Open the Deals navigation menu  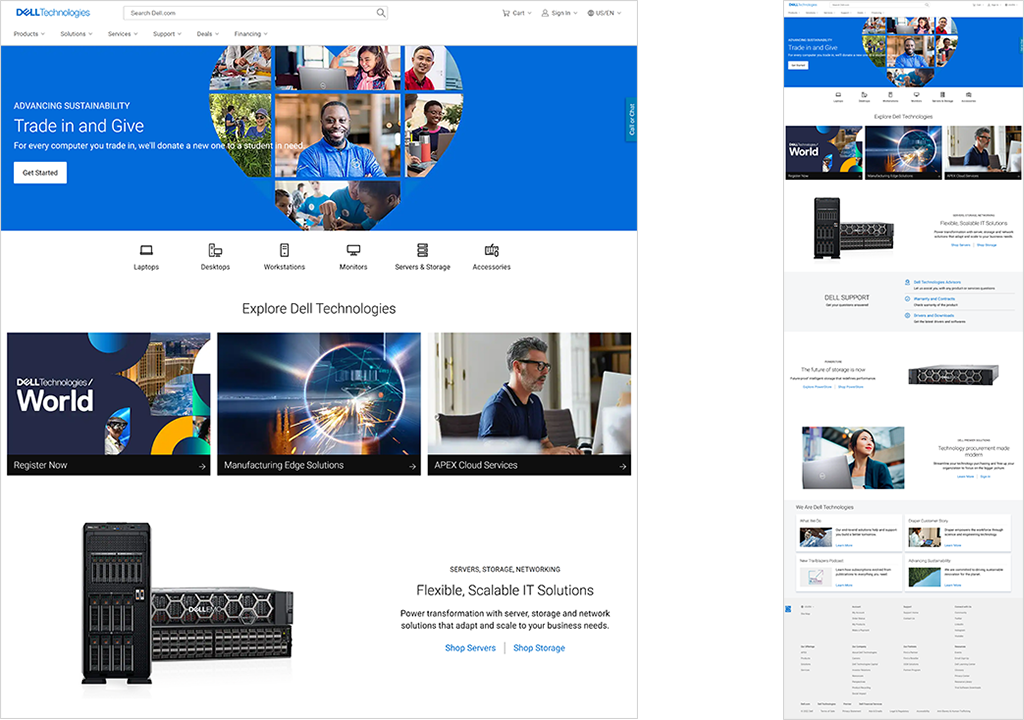tap(207, 34)
